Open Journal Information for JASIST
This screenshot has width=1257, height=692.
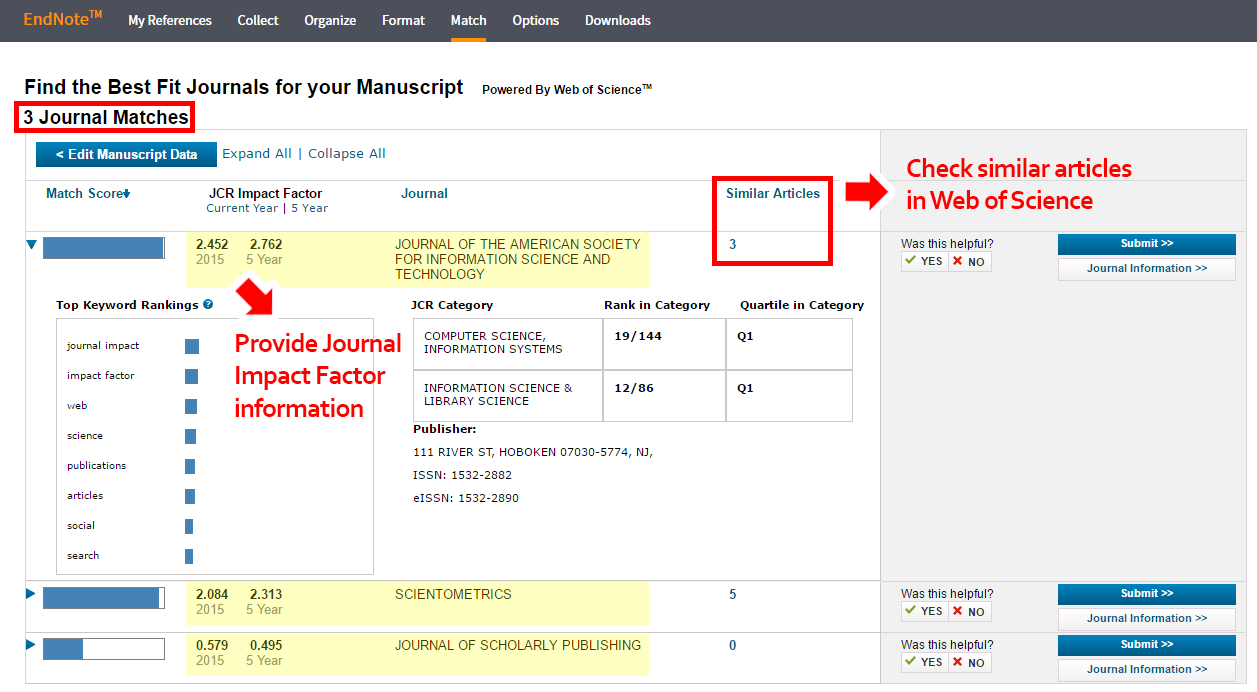pos(1147,269)
